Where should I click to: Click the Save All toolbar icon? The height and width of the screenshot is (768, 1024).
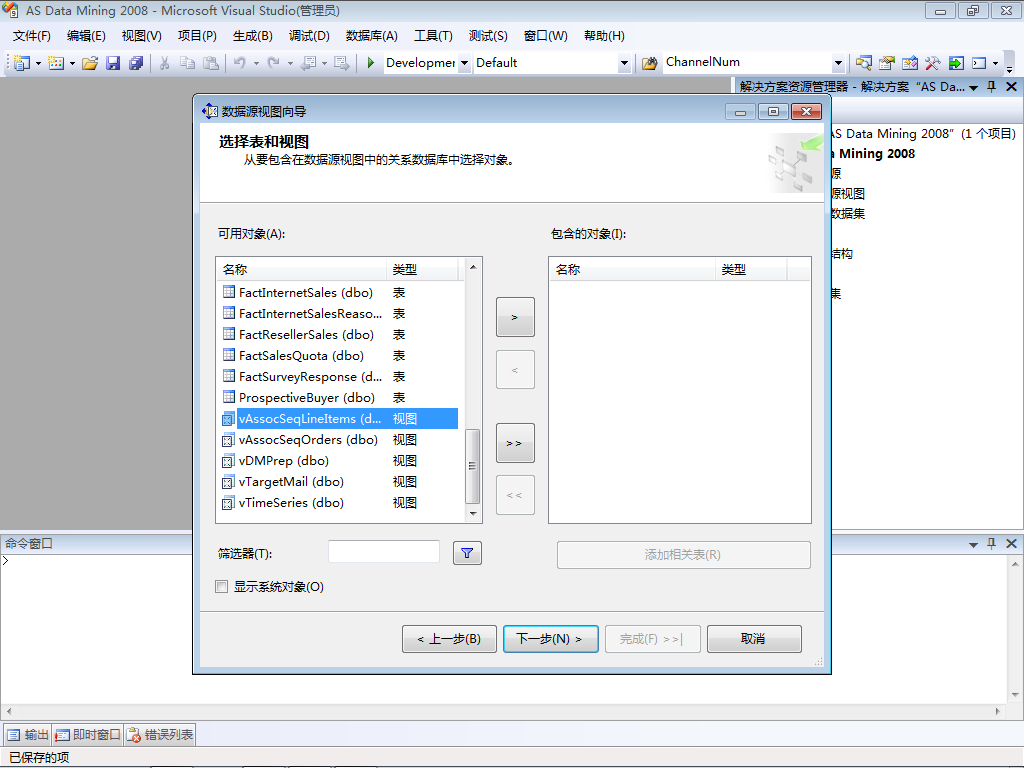[x=136, y=63]
